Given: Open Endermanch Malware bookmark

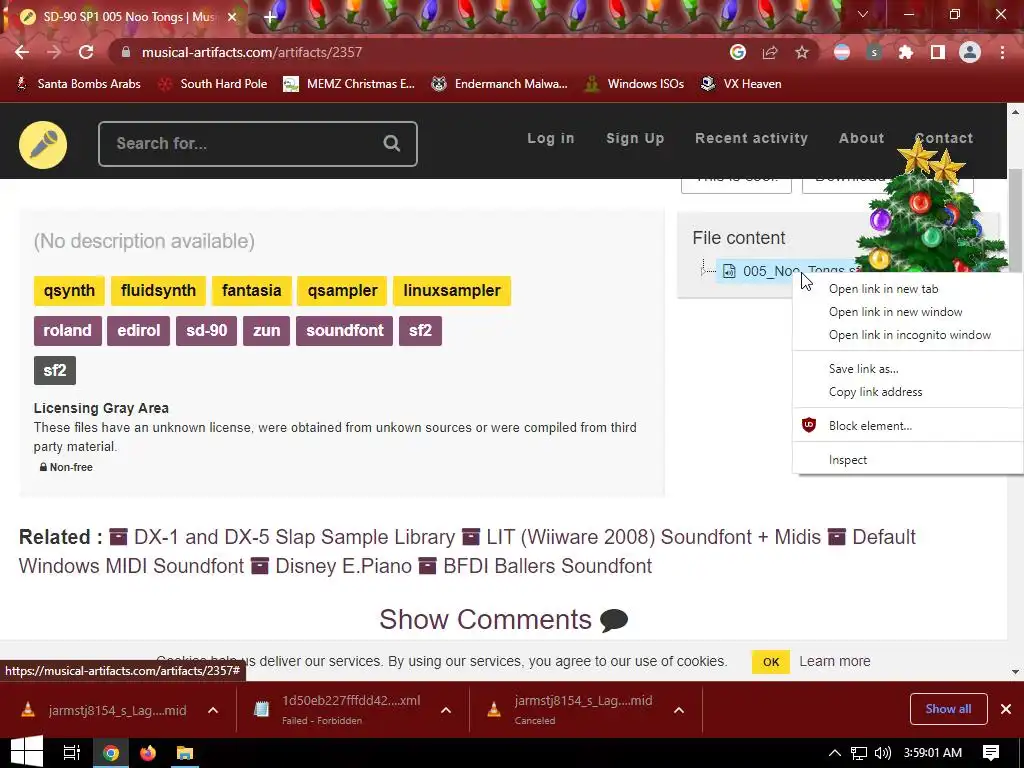Looking at the screenshot, I should click(500, 84).
